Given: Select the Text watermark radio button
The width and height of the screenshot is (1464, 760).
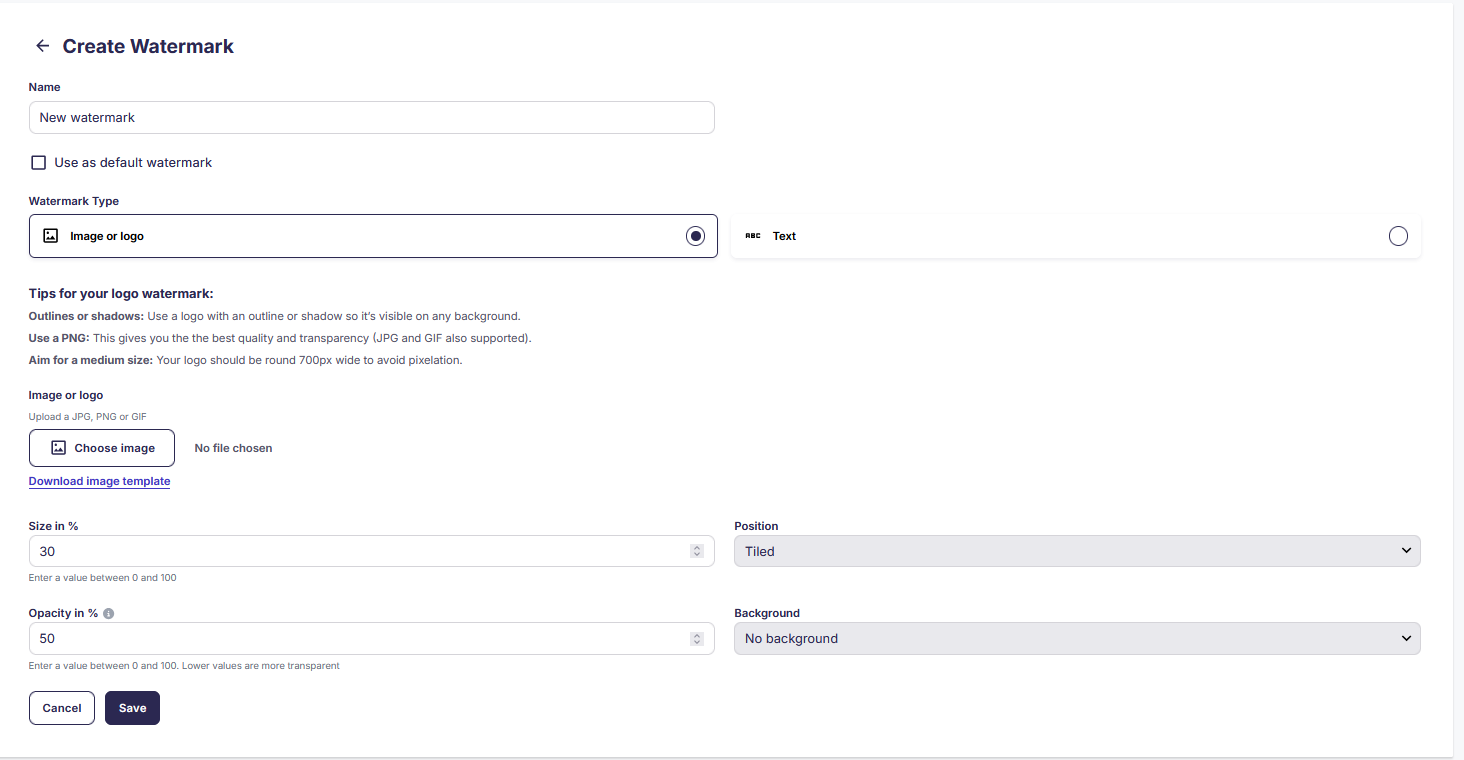Looking at the screenshot, I should coord(1398,235).
